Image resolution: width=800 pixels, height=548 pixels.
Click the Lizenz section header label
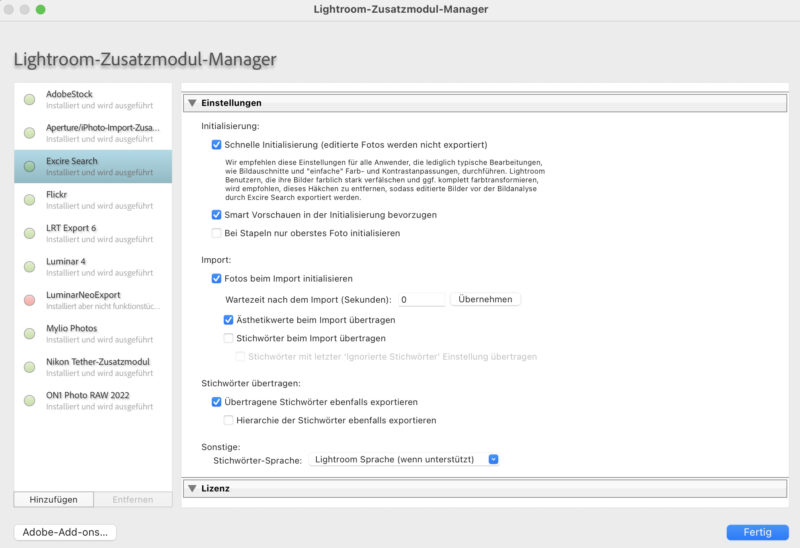click(x=215, y=489)
